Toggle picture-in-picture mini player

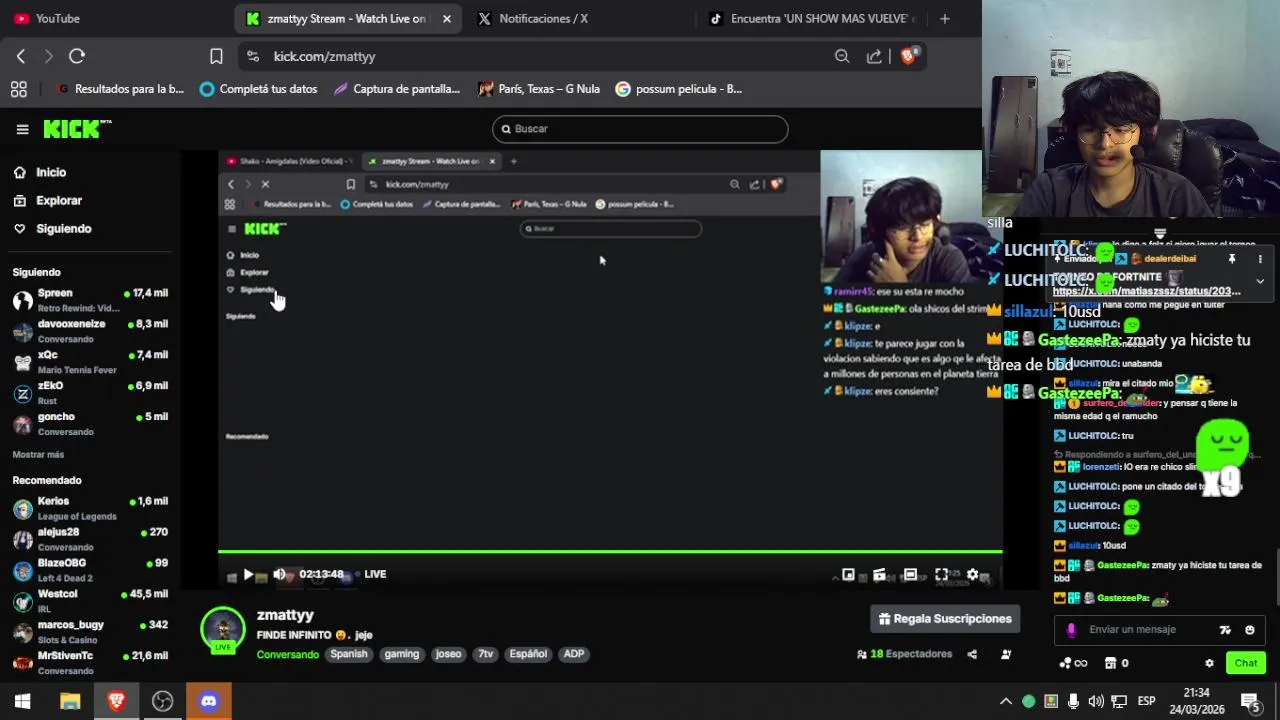point(848,574)
